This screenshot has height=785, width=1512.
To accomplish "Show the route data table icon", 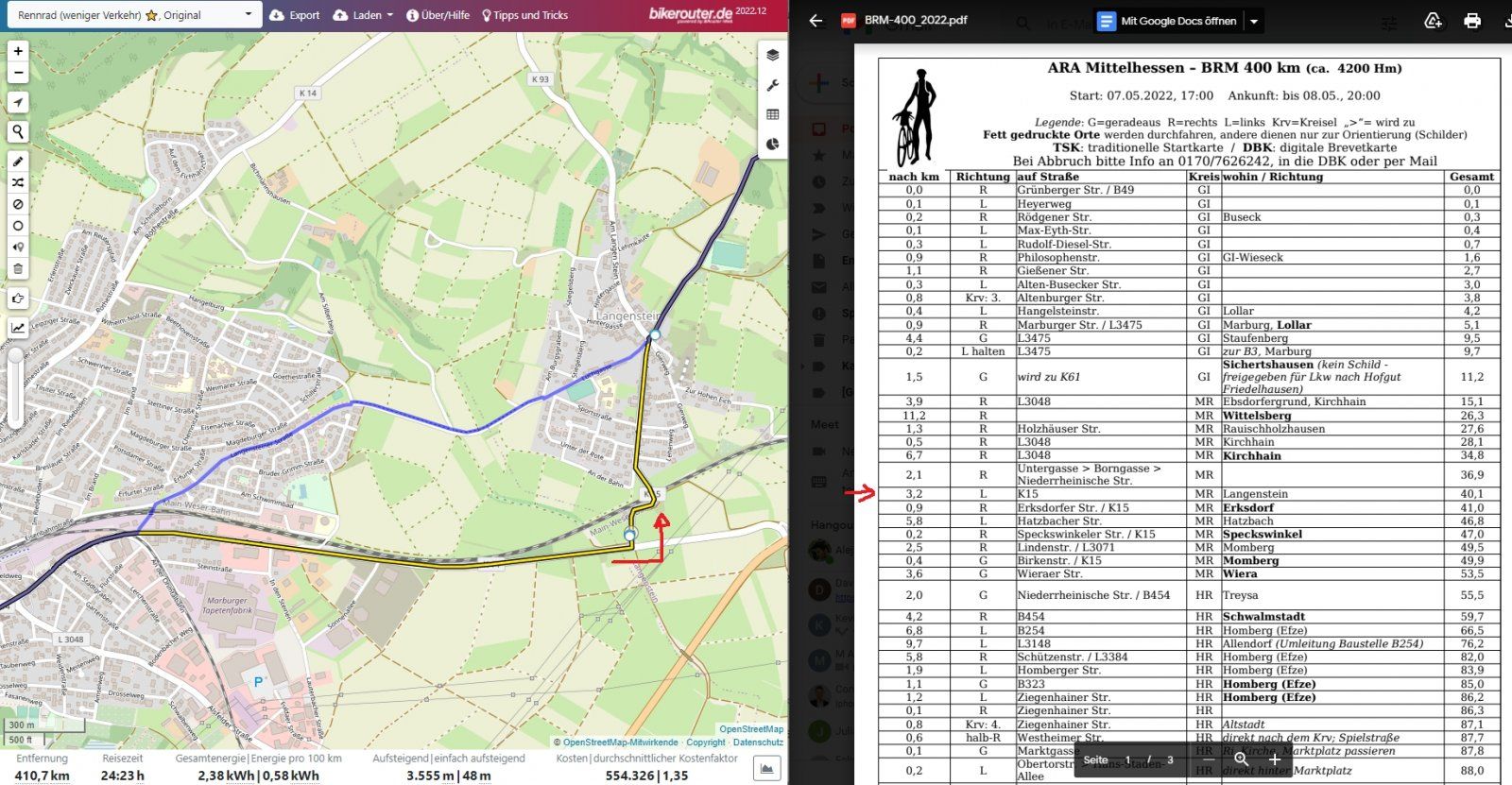I will (x=772, y=114).
